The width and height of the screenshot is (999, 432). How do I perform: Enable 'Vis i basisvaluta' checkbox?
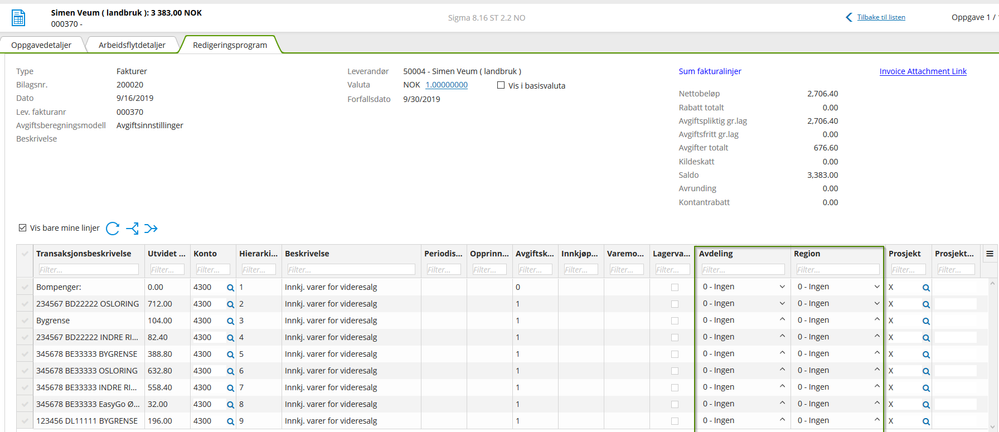point(501,86)
